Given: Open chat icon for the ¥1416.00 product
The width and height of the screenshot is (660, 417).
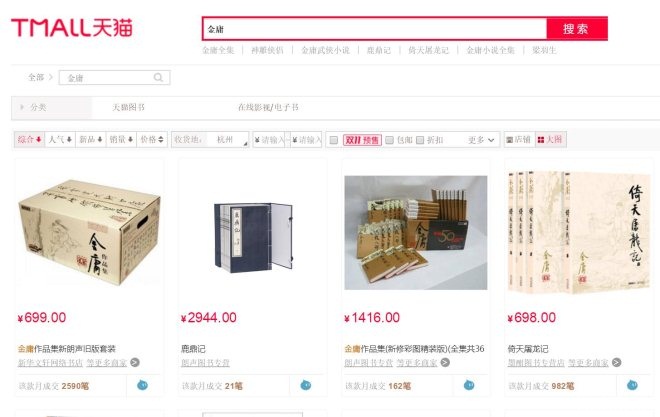Looking at the screenshot, I should coord(468,385).
